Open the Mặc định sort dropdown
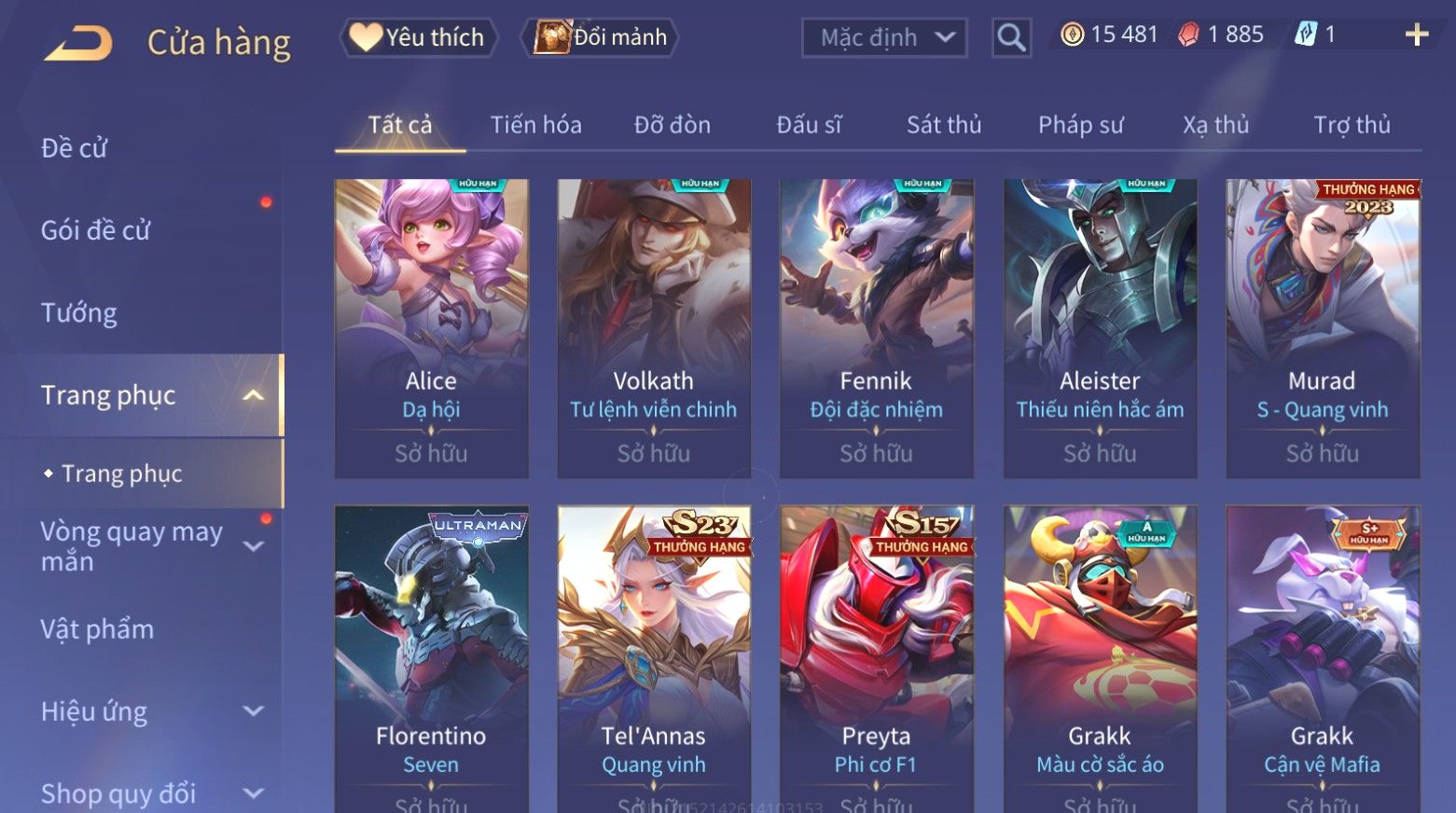Viewport: 1456px width, 813px height. coord(884,38)
